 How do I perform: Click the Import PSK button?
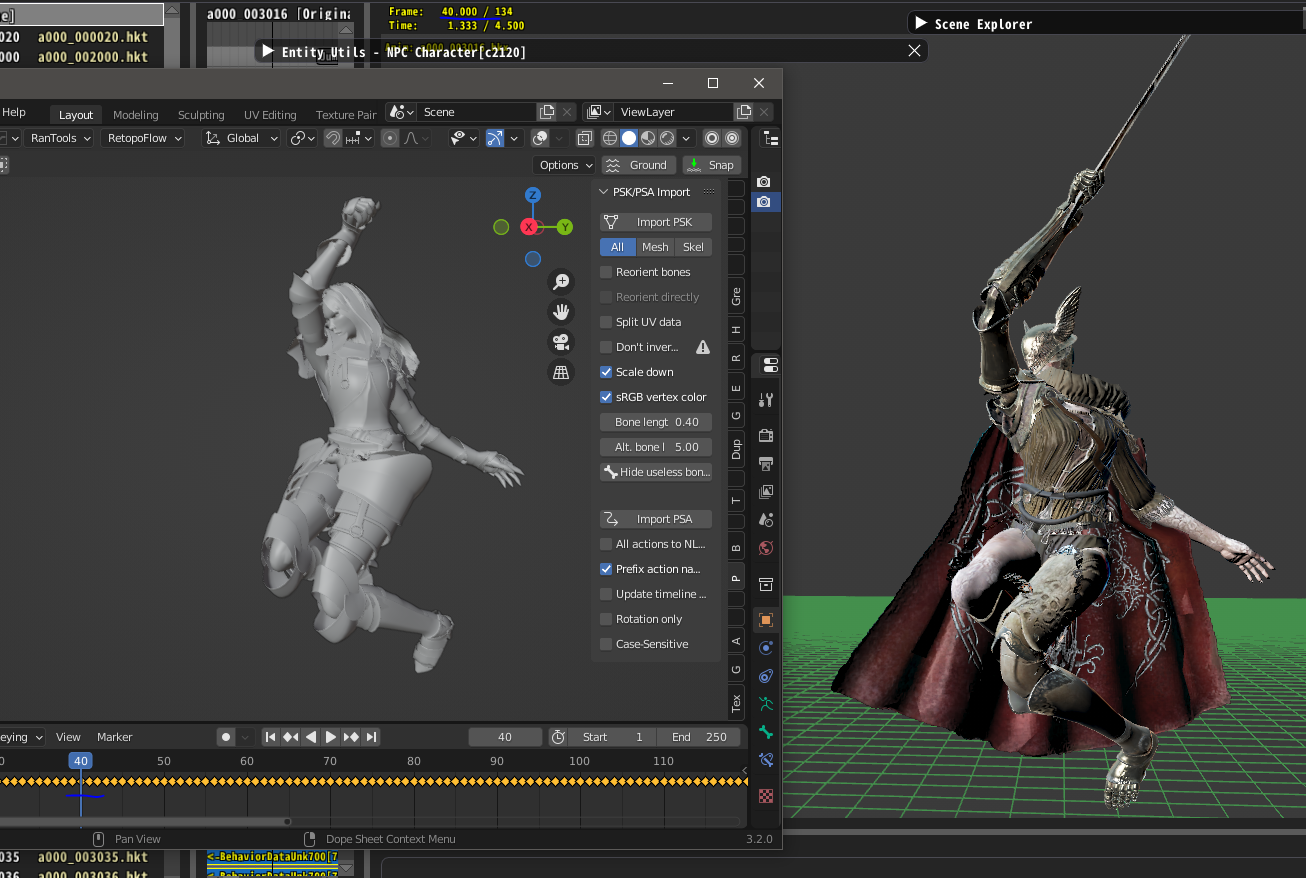[x=656, y=222]
